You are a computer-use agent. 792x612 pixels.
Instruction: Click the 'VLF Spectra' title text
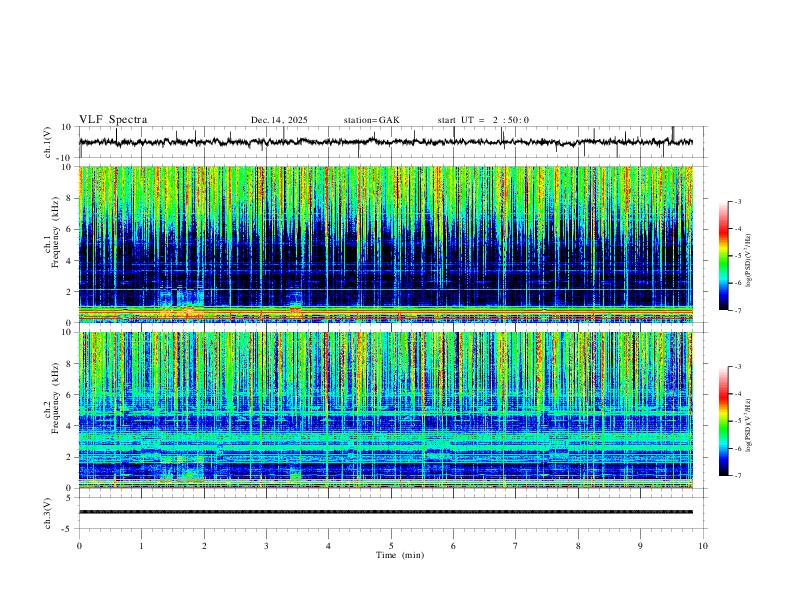tap(113, 120)
